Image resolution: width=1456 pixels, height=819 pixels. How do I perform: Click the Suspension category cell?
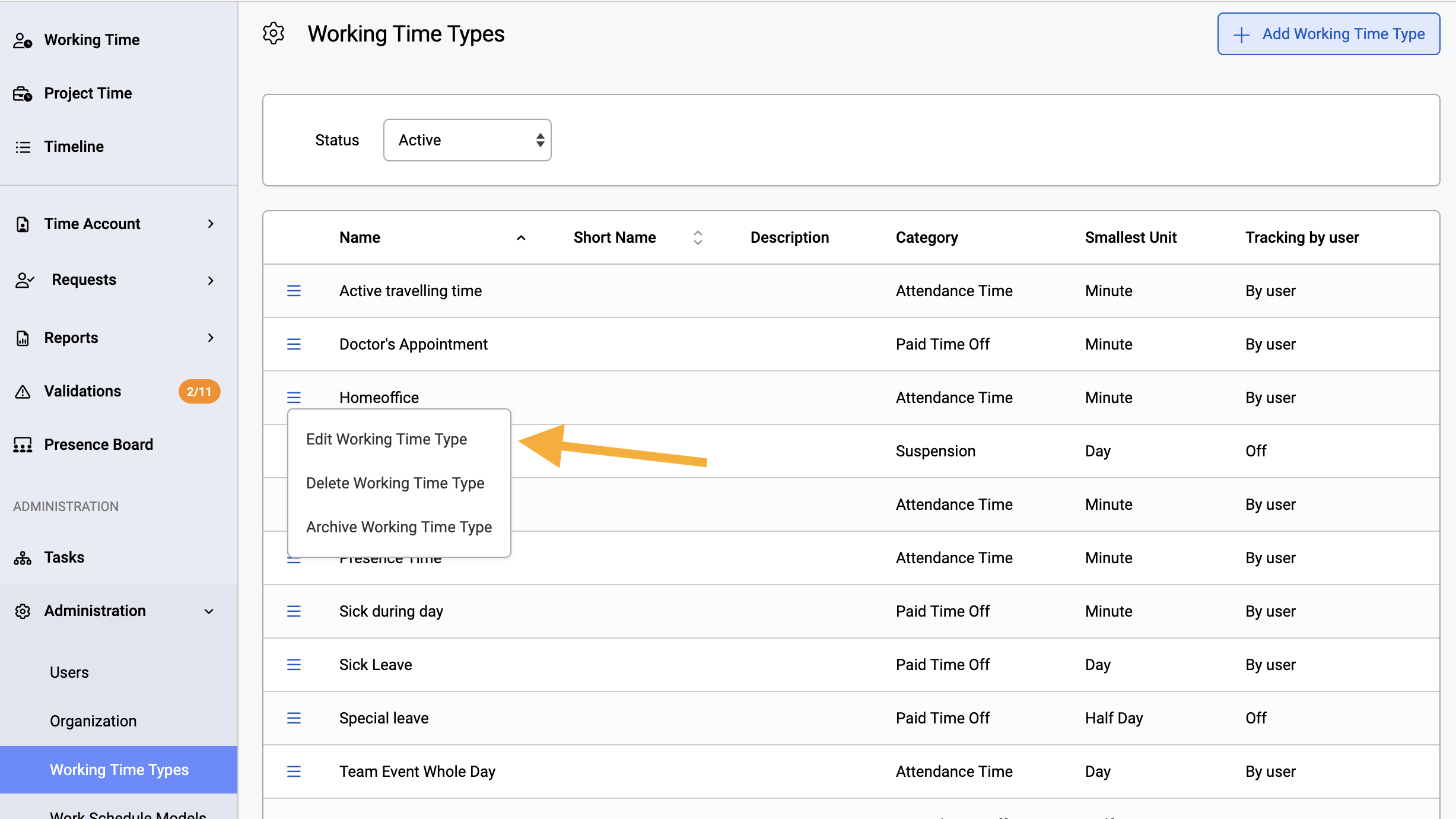click(936, 451)
